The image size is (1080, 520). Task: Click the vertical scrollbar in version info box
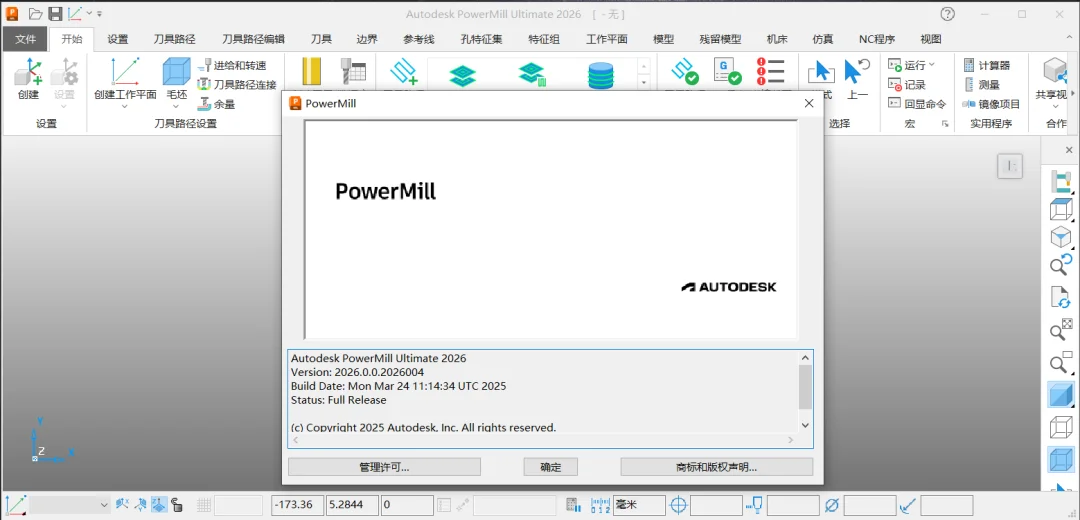click(805, 387)
